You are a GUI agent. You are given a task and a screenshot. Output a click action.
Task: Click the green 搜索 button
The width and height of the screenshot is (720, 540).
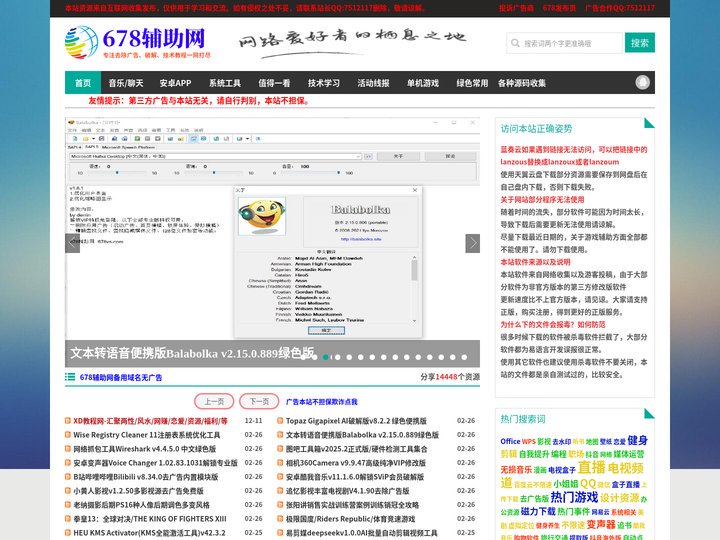pos(640,43)
